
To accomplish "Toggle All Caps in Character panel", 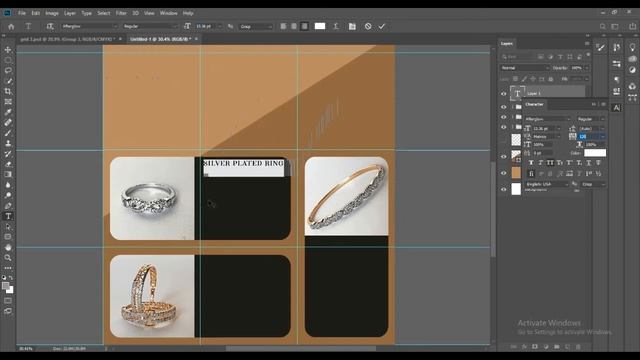I will [550, 163].
